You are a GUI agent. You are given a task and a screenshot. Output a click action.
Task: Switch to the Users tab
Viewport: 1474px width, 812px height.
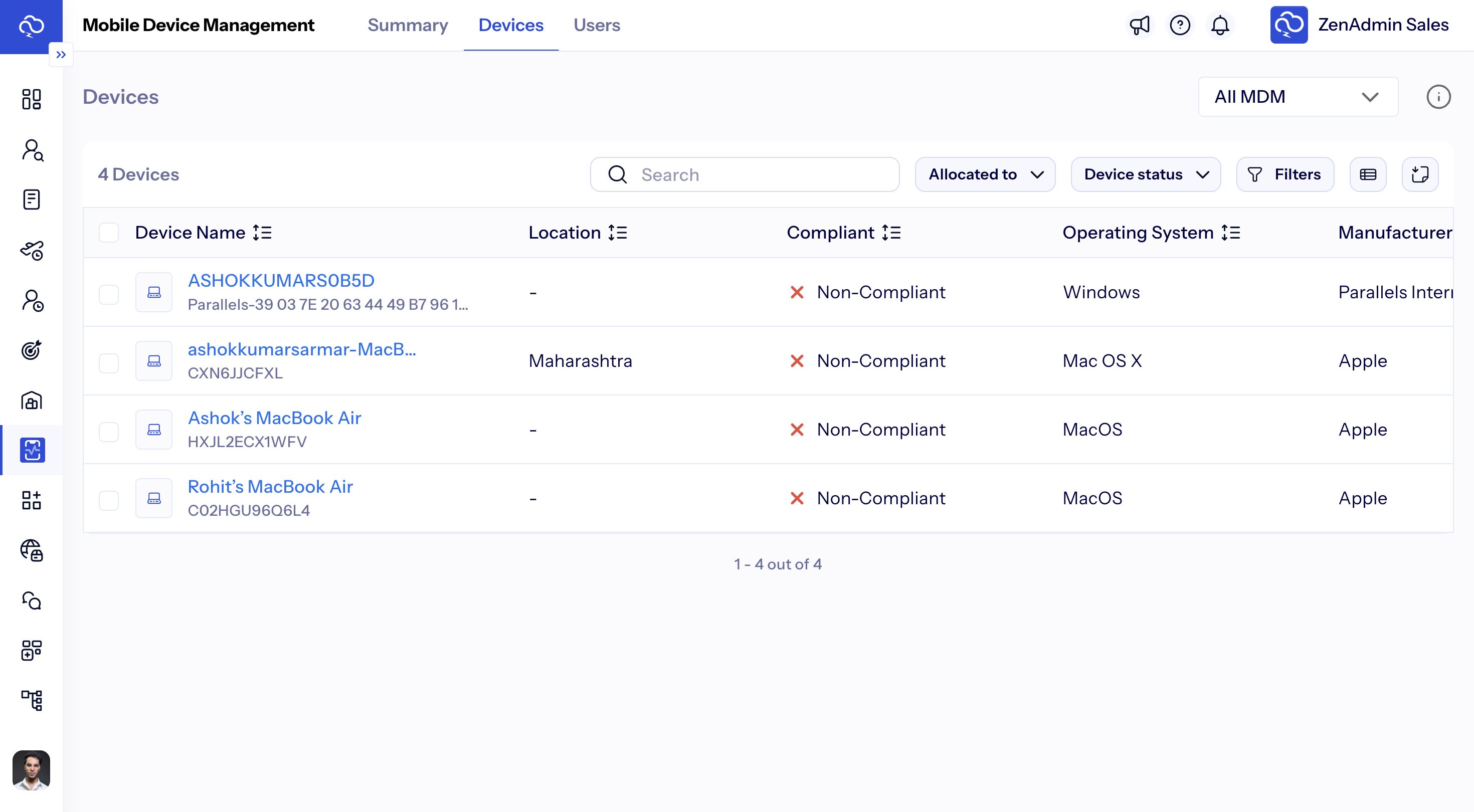pyautogui.click(x=597, y=25)
